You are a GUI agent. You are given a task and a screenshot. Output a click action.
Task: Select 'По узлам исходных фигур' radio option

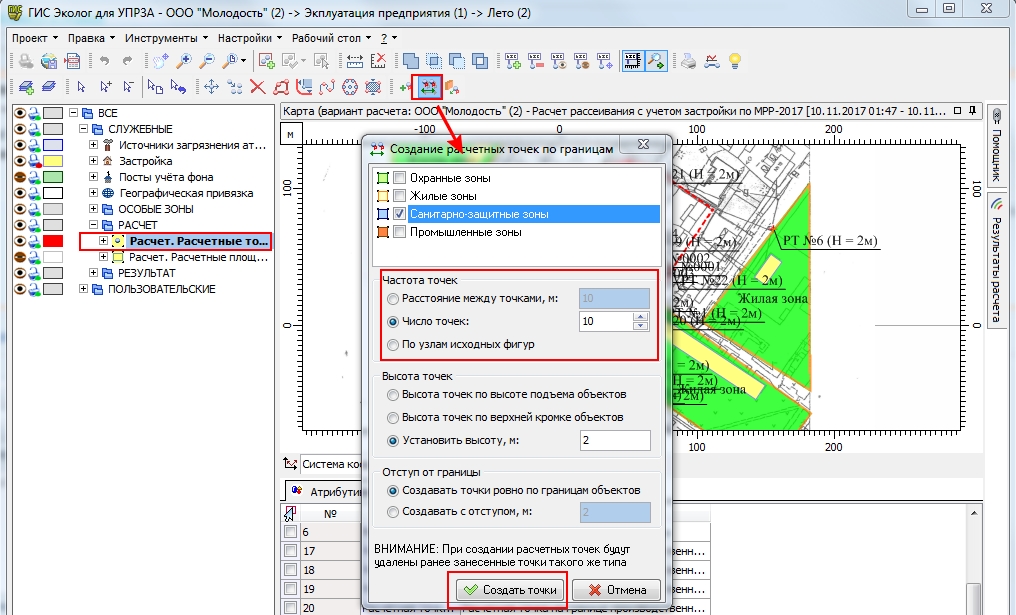tap(393, 344)
